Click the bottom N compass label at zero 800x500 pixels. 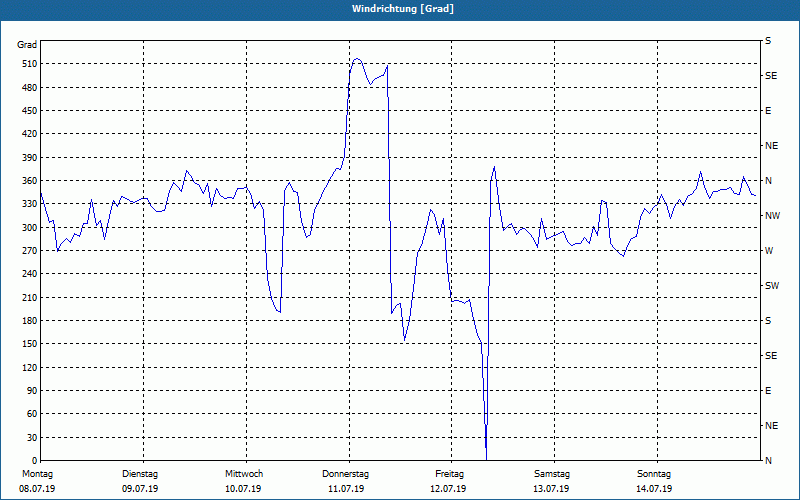coord(768,461)
